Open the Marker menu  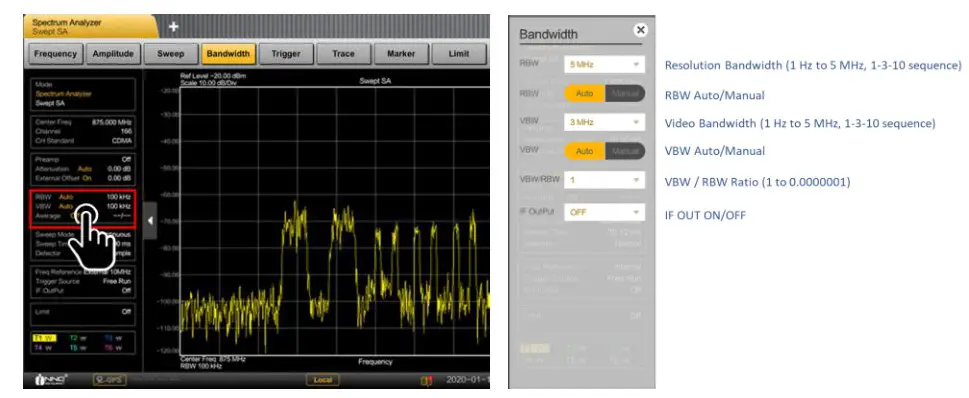401,54
